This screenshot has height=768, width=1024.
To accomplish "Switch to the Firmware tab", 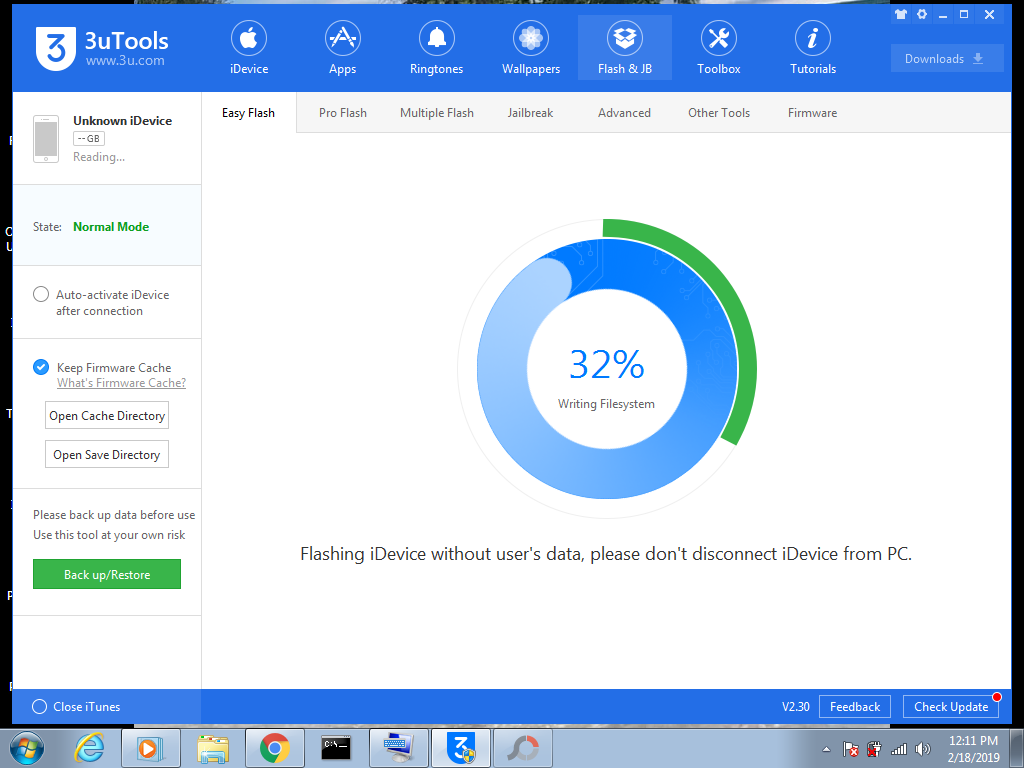I will click(812, 113).
